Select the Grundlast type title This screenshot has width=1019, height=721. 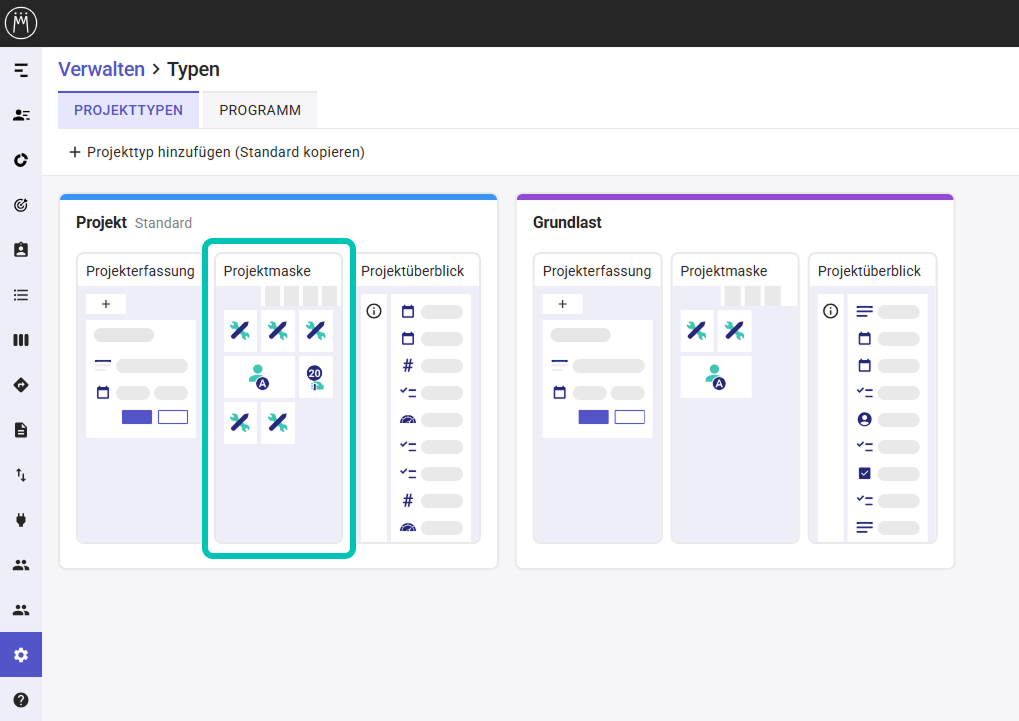[x=567, y=222]
